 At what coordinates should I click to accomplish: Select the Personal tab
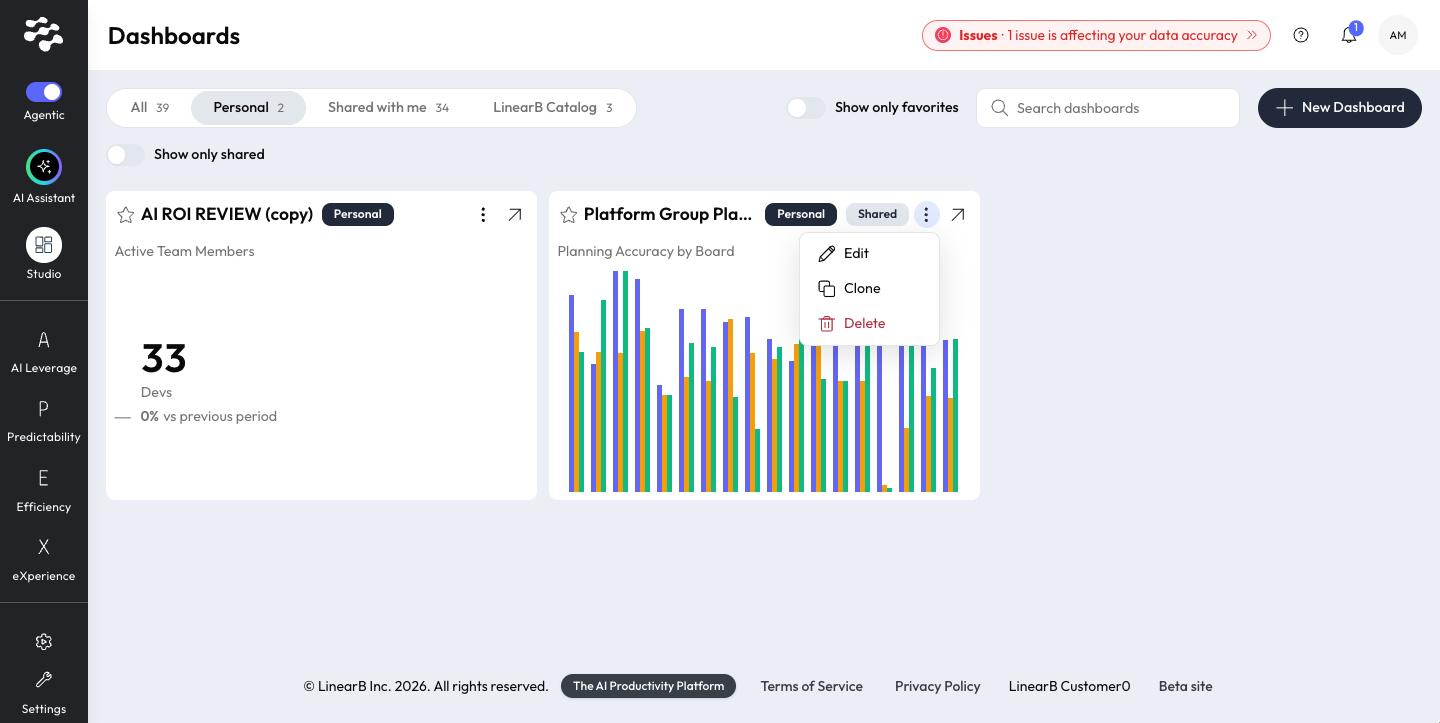248,108
